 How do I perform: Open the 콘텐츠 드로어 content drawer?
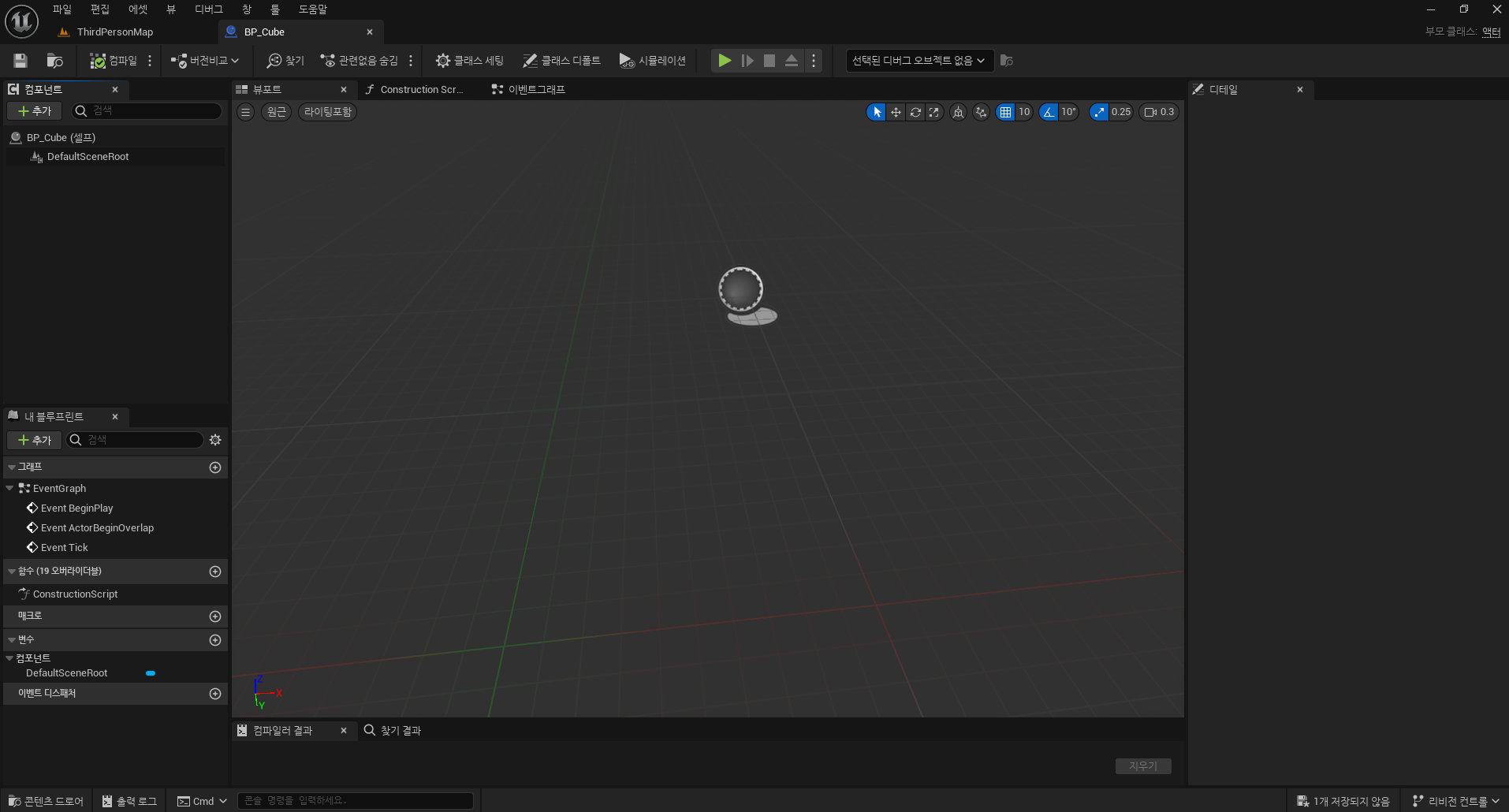(46, 801)
